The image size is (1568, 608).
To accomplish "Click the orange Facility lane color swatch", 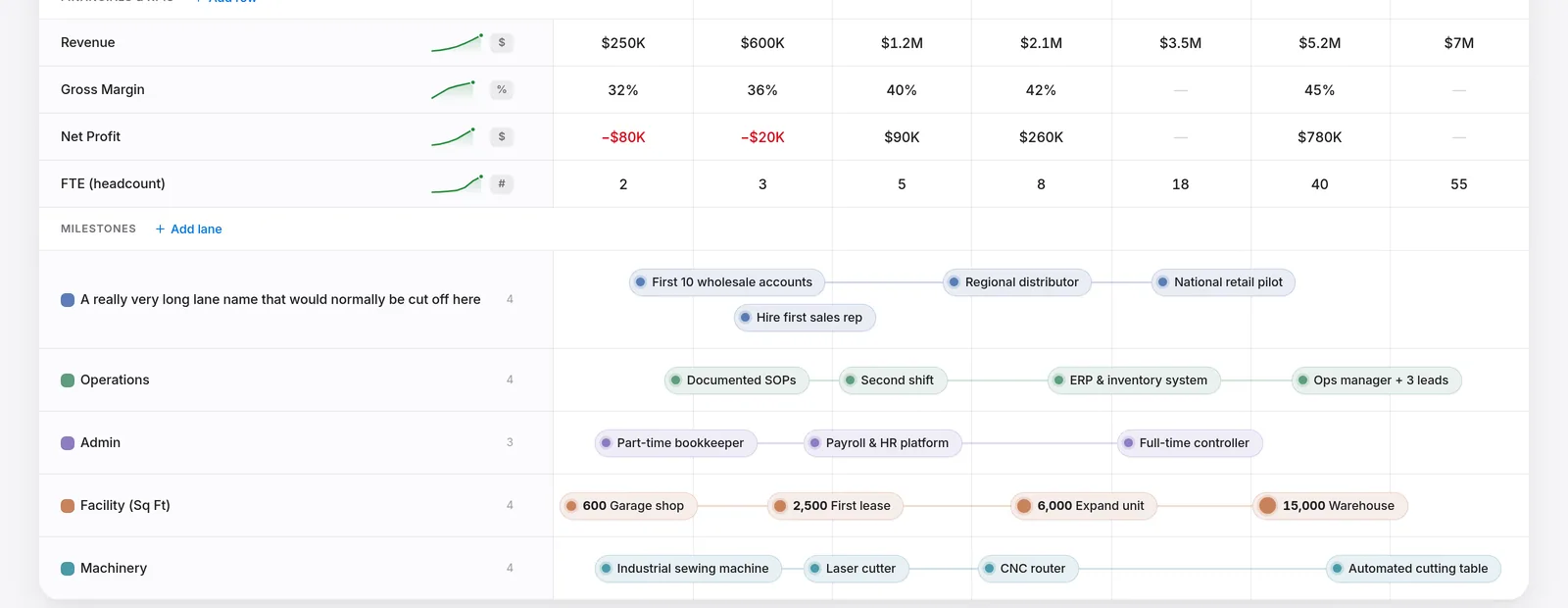I will (x=68, y=506).
